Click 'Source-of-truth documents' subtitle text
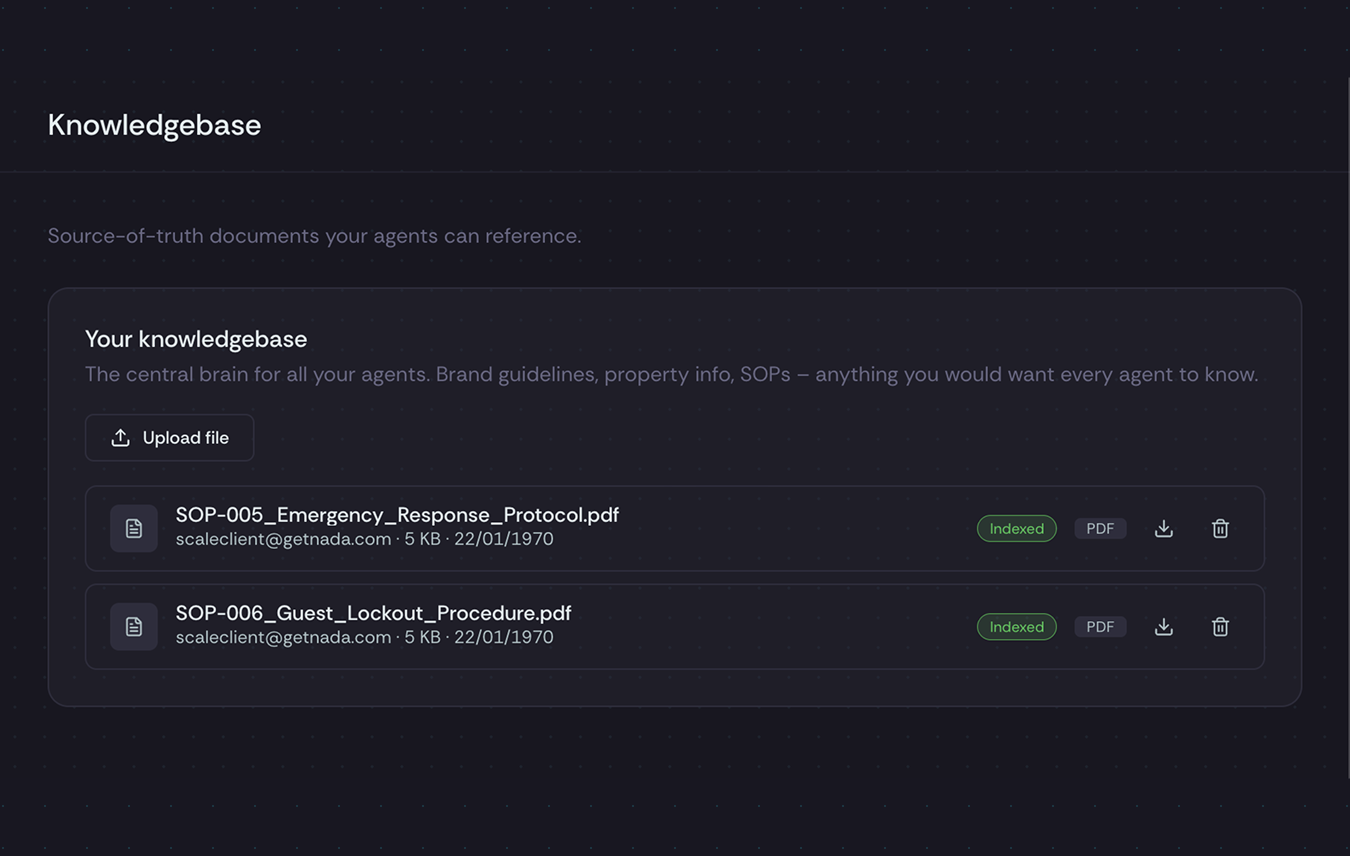1350x856 pixels. click(314, 236)
